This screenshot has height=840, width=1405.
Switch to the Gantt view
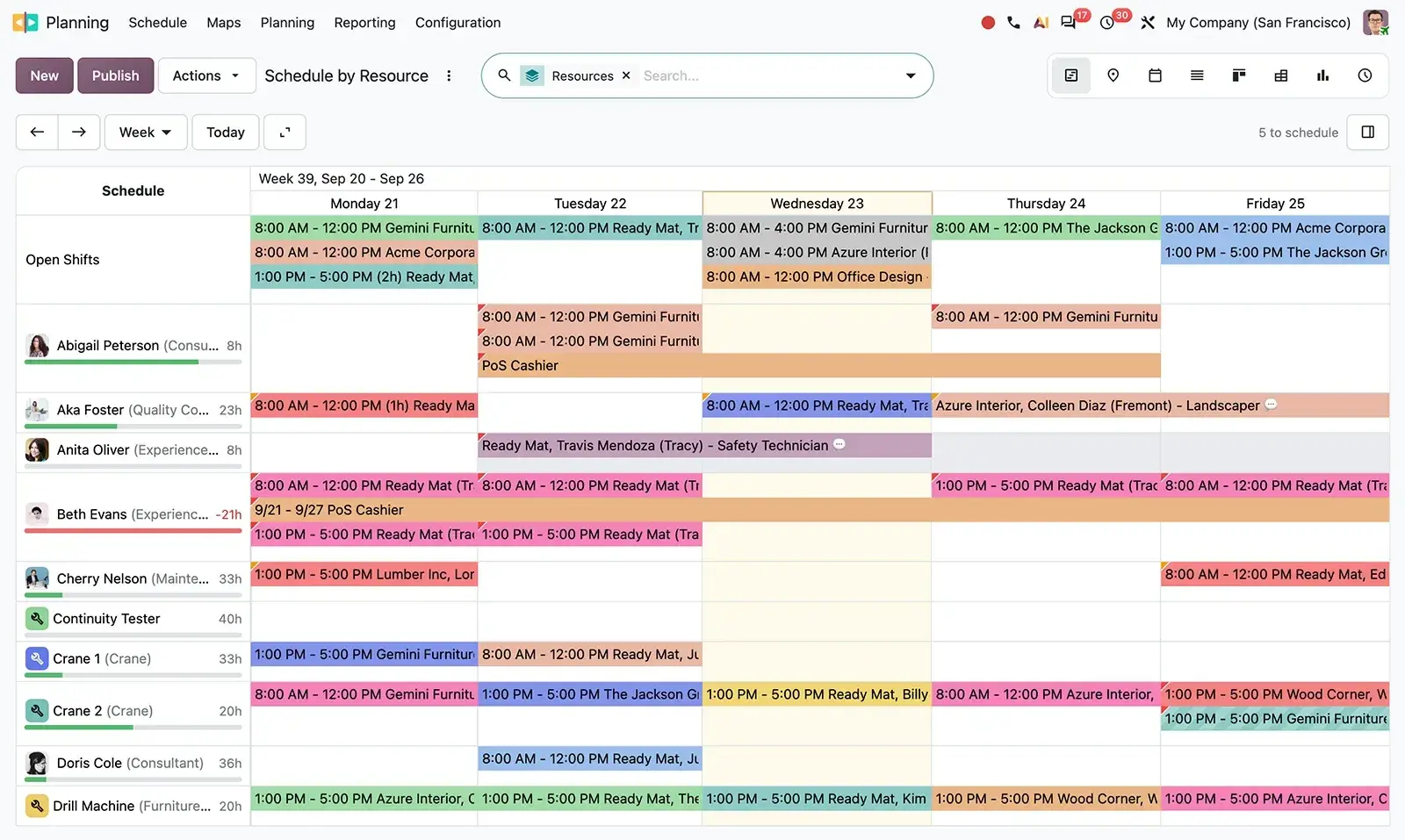(1071, 75)
